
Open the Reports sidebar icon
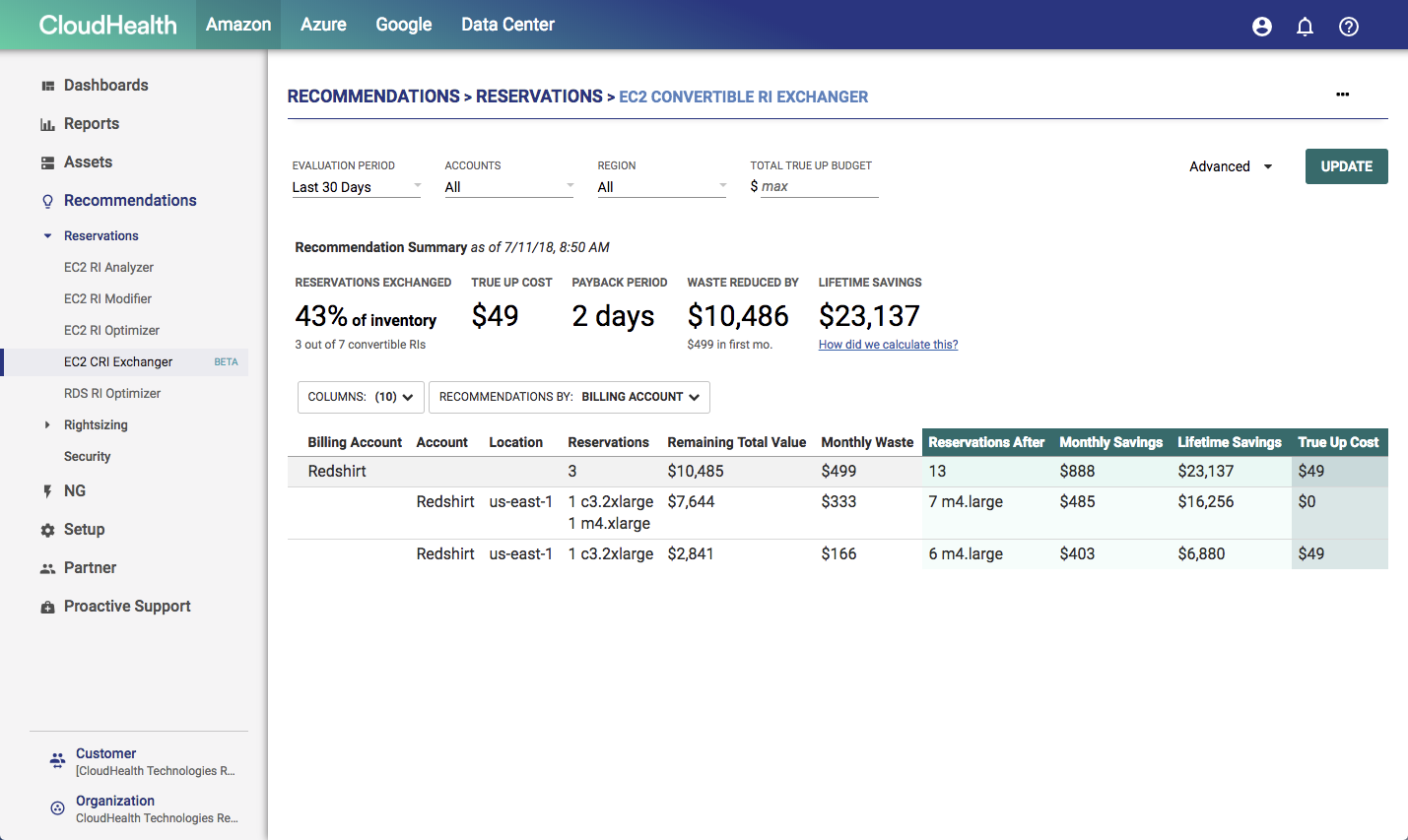pyautogui.click(x=46, y=123)
